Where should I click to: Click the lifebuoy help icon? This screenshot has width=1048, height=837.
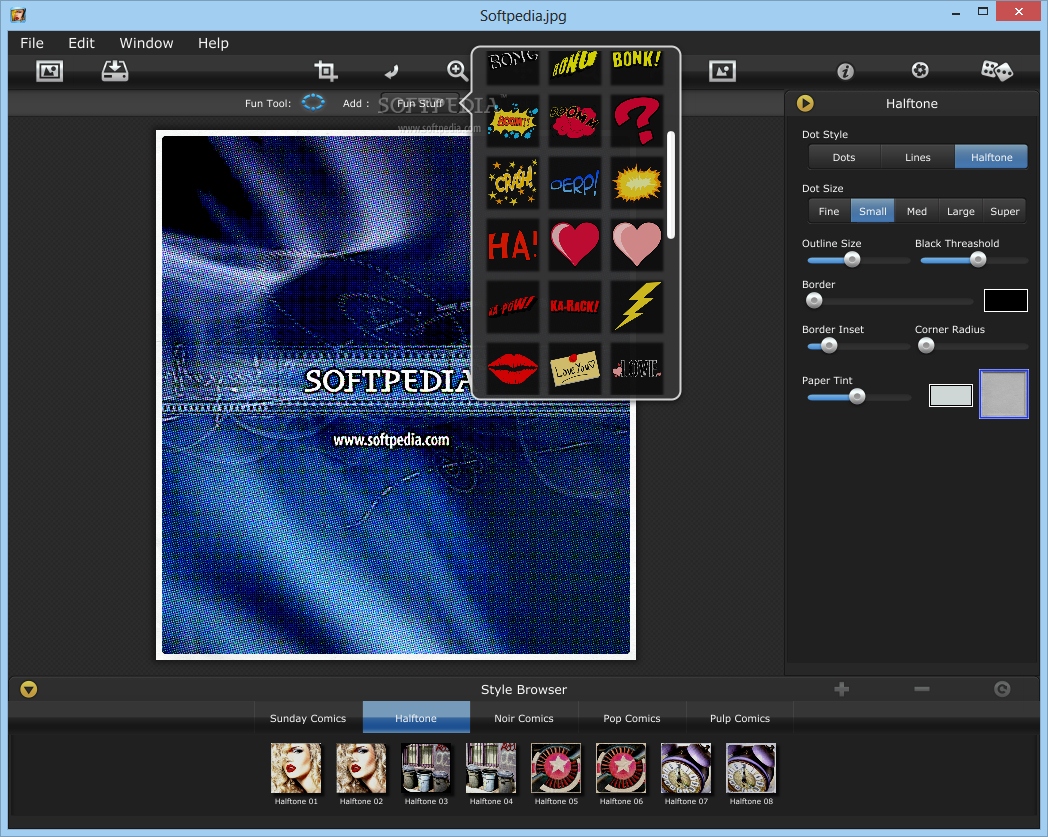(x=920, y=70)
